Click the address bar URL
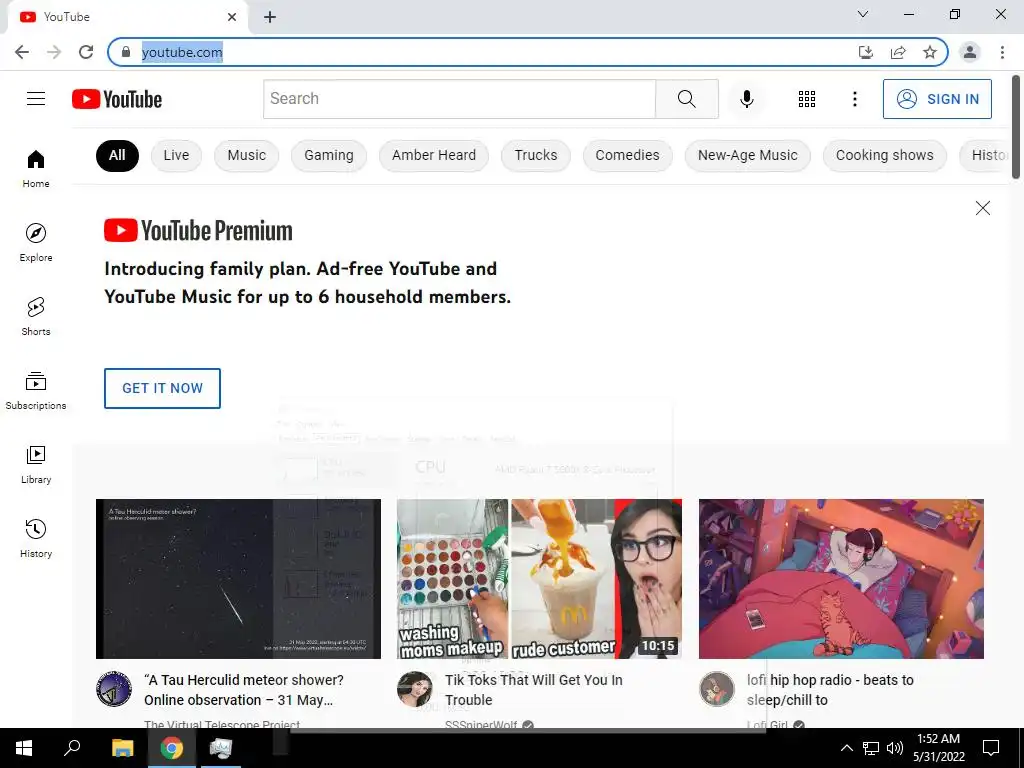This screenshot has width=1024, height=768. (x=182, y=52)
